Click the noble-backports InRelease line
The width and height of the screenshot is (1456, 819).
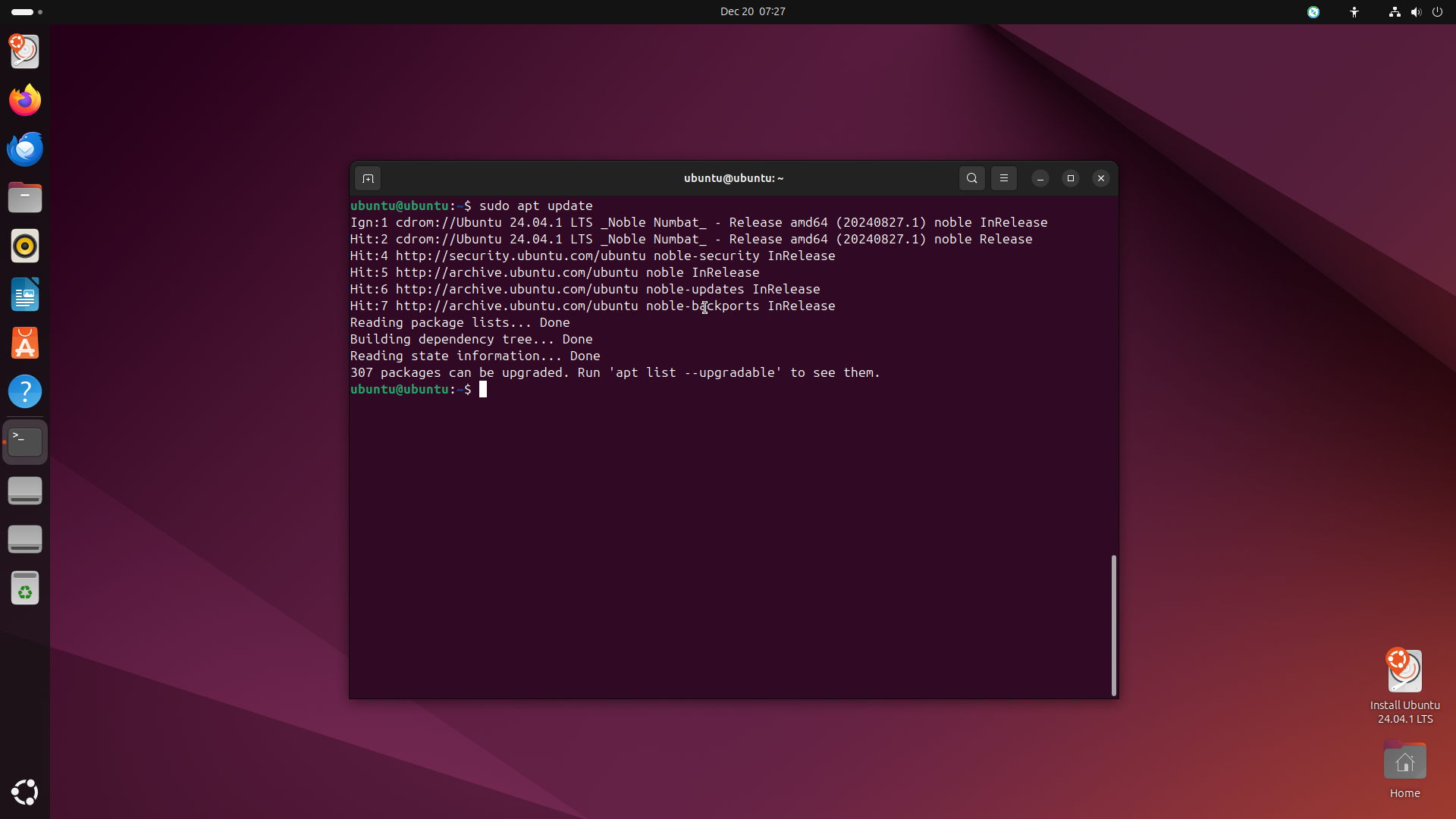tap(592, 306)
